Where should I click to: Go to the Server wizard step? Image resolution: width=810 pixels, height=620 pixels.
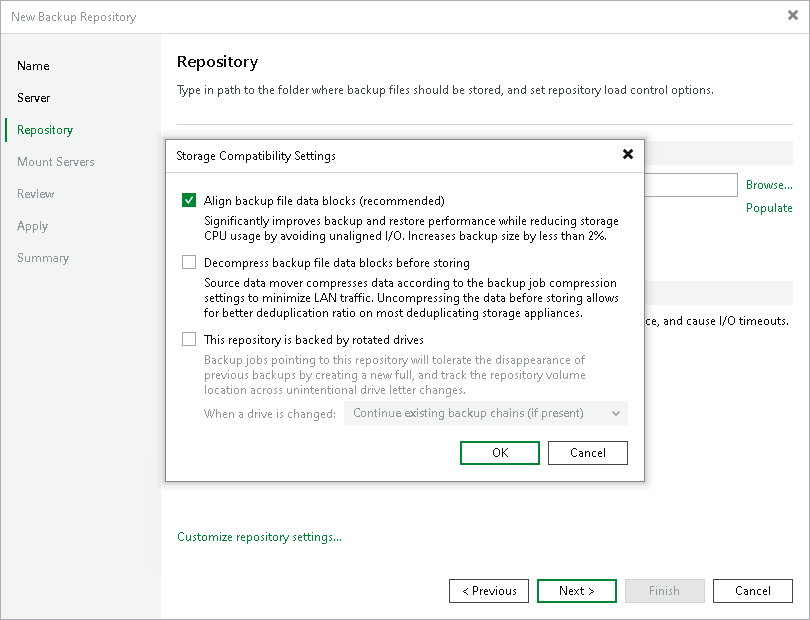34,98
